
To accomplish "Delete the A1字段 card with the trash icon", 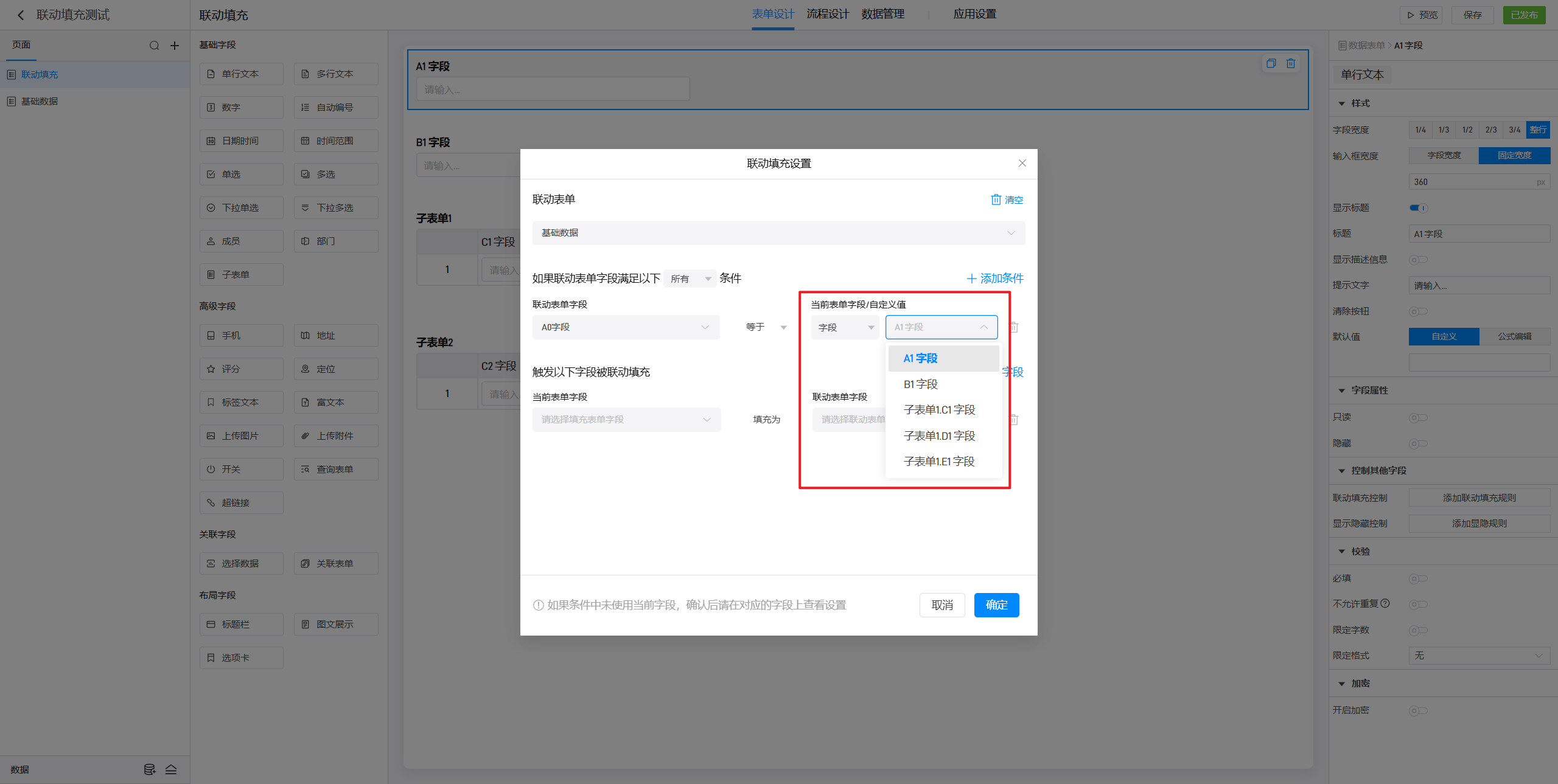I will pyautogui.click(x=1291, y=63).
